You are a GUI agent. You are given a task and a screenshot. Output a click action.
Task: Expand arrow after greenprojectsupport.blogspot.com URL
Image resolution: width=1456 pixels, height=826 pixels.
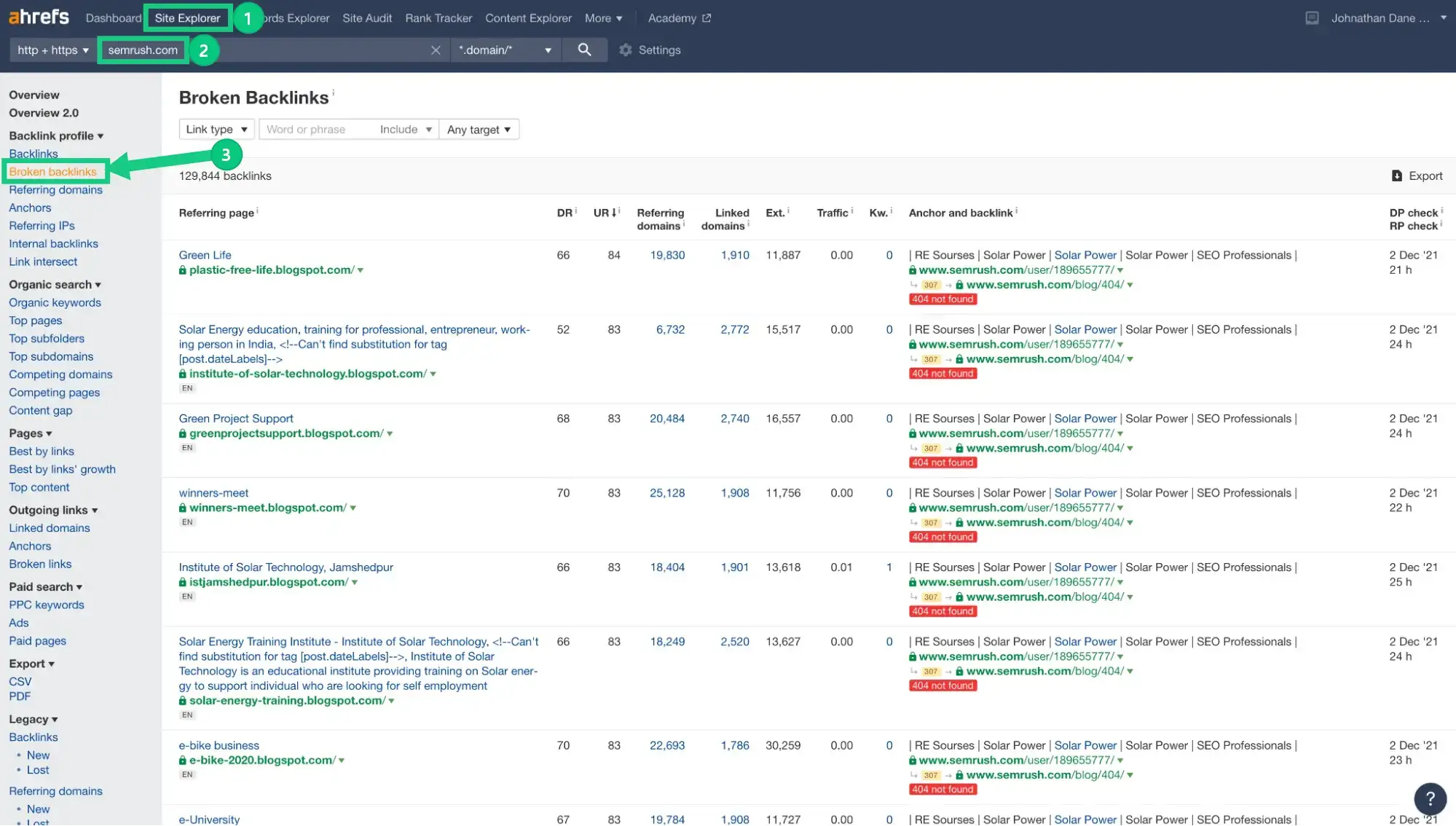point(390,434)
